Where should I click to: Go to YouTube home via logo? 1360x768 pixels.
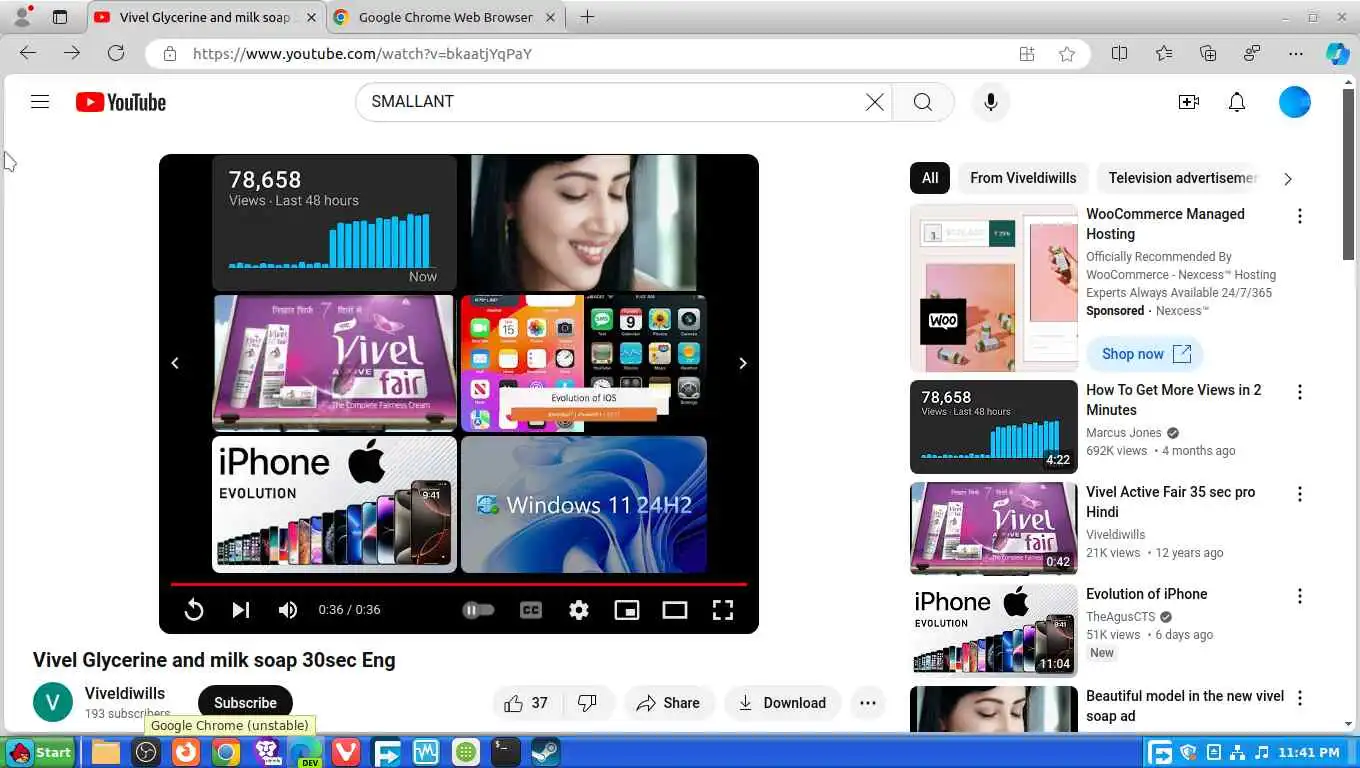121,102
